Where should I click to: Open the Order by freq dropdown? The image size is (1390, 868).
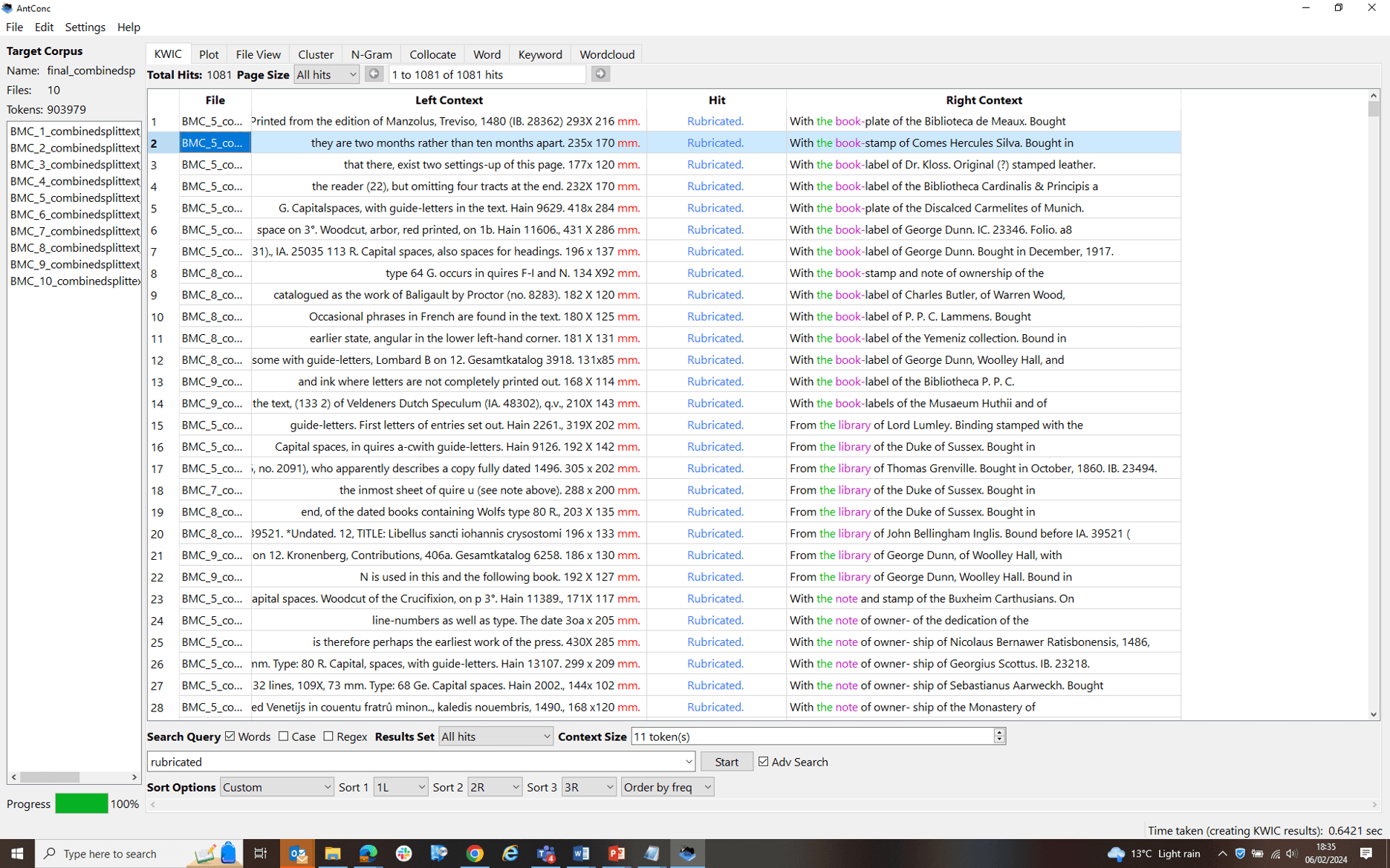(x=666, y=787)
